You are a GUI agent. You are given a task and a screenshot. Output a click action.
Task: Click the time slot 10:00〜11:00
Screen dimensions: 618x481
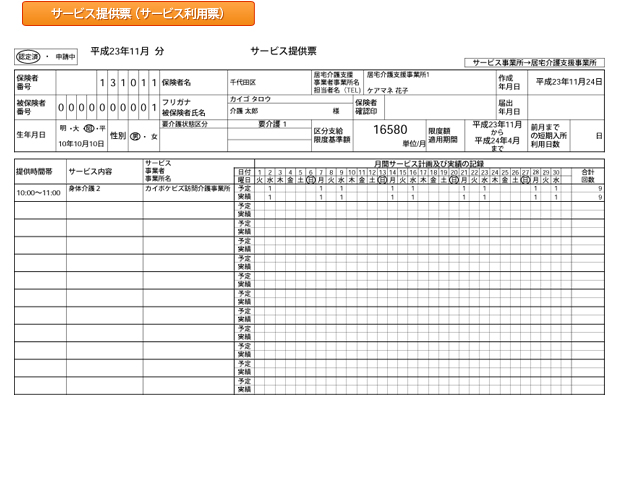coord(39,193)
